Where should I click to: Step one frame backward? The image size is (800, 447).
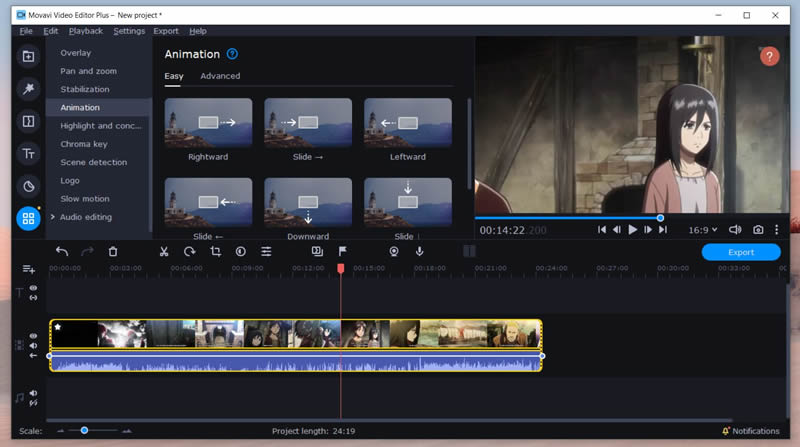tap(617, 230)
